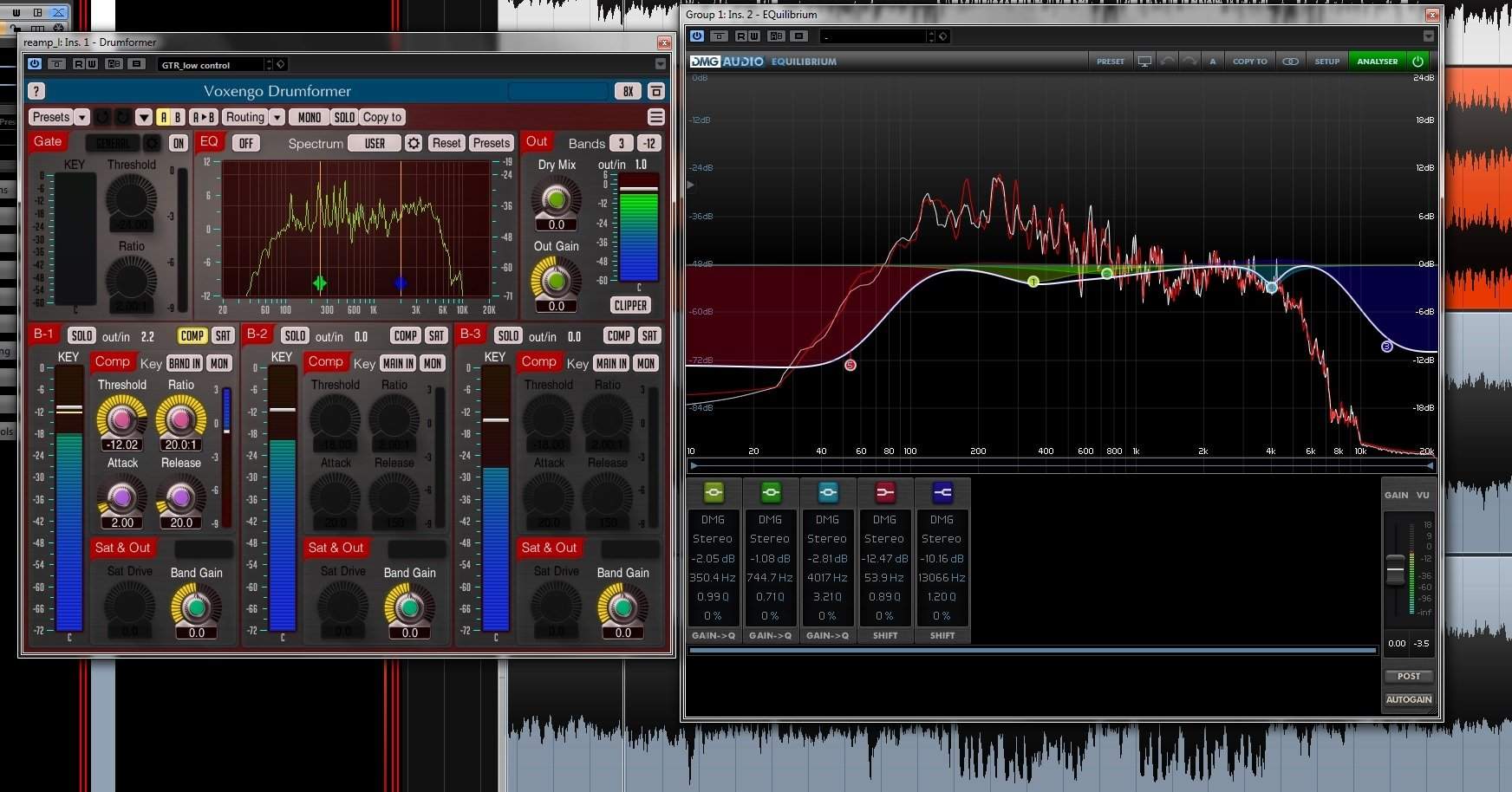This screenshot has width=1512, height=792.
Task: Open EQuilibrium host window menu arrow
Action: [x=1428, y=36]
